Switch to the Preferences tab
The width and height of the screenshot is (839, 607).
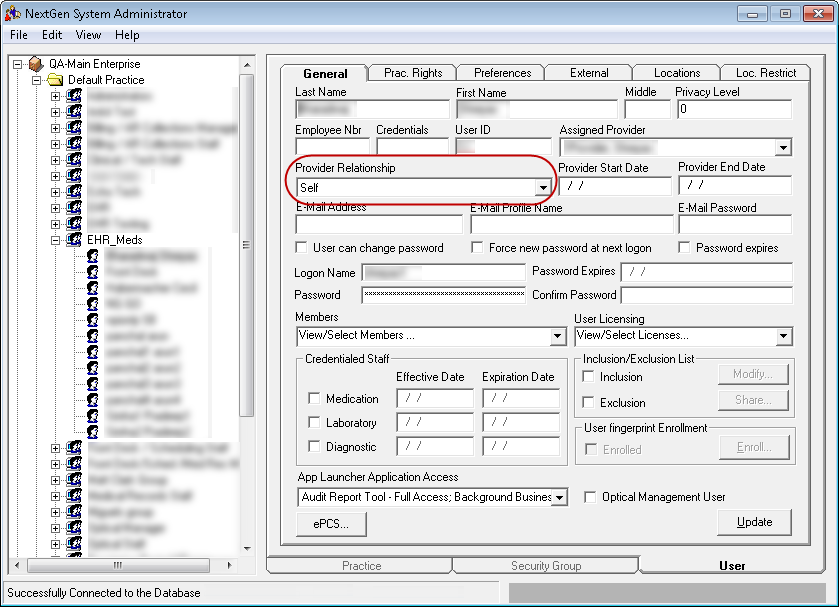tap(502, 73)
